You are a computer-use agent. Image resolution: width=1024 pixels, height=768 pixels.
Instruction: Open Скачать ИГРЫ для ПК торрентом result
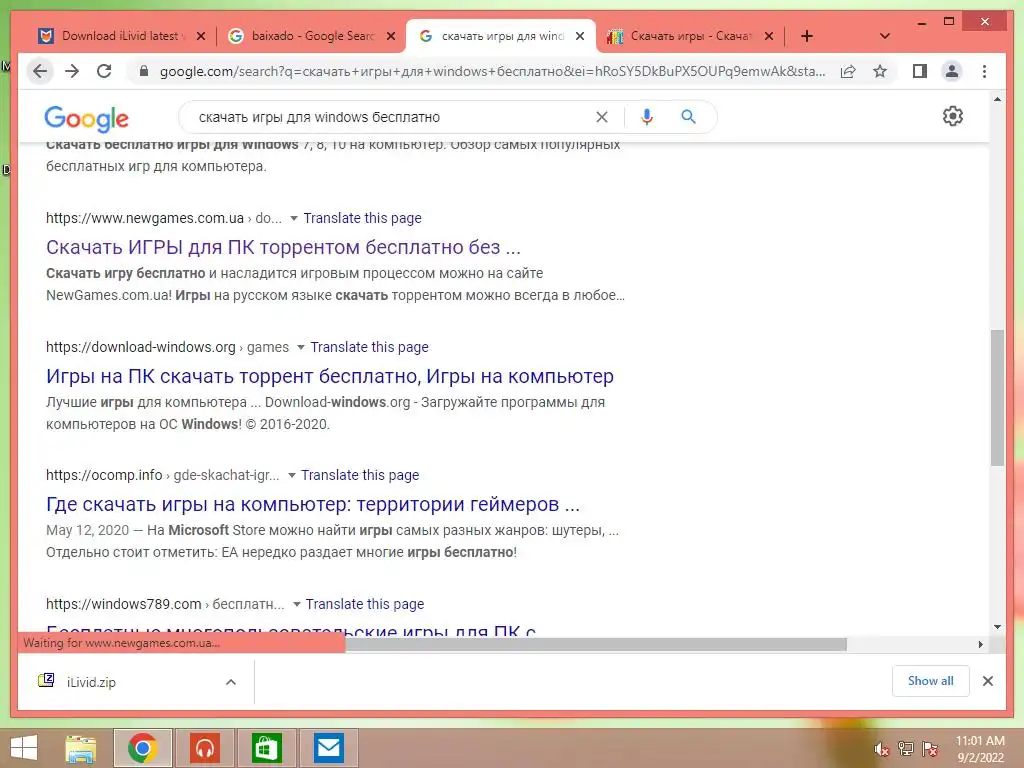283,248
